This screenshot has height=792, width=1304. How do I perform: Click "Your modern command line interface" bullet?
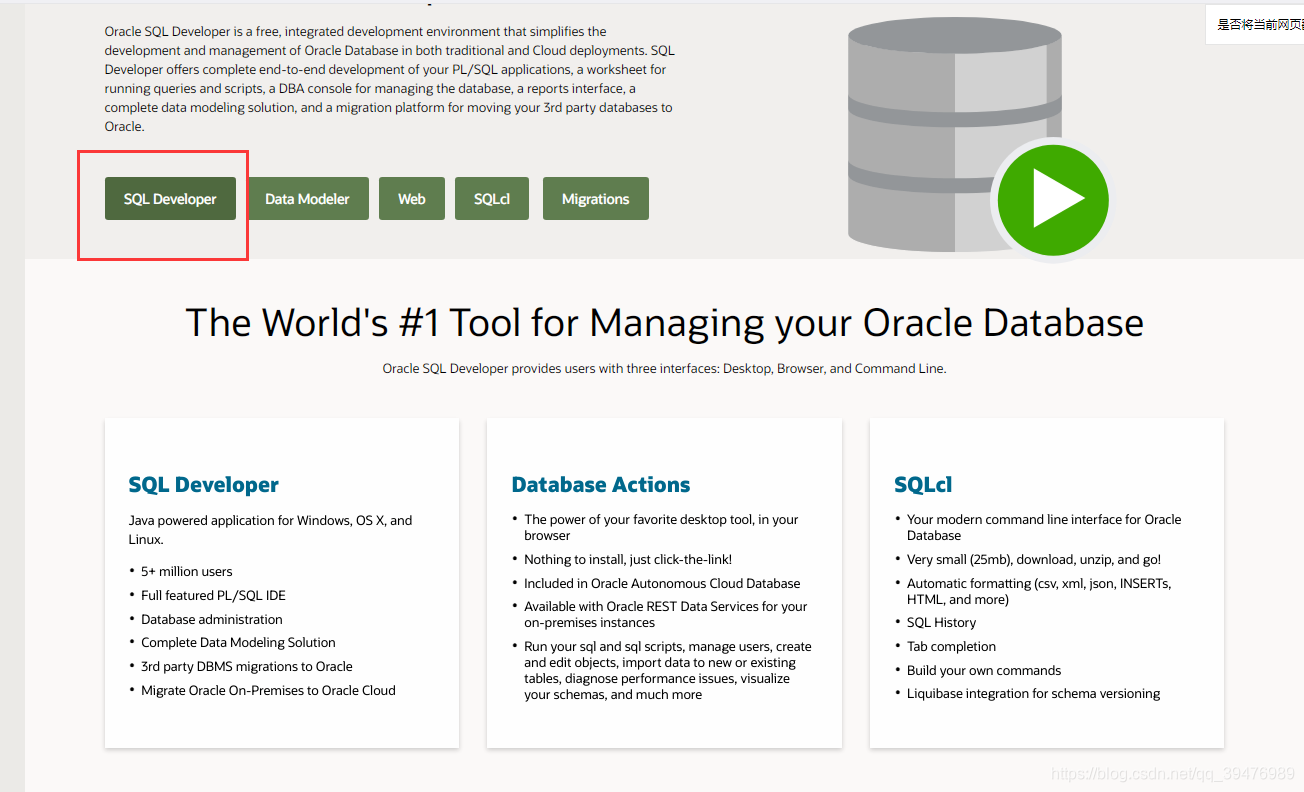[x=1044, y=527]
